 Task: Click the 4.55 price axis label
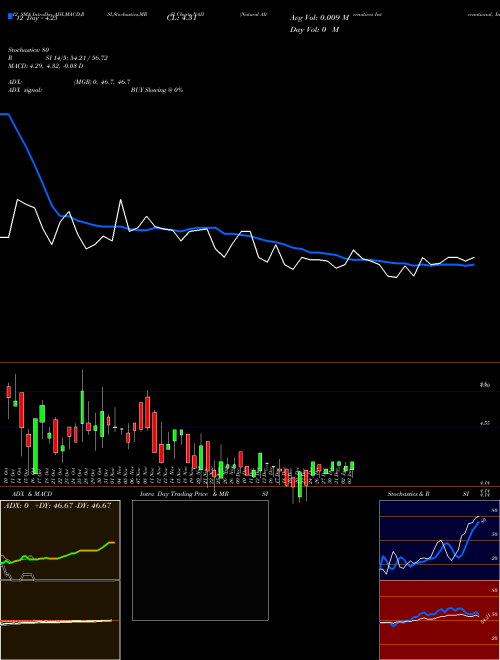(x=484, y=424)
